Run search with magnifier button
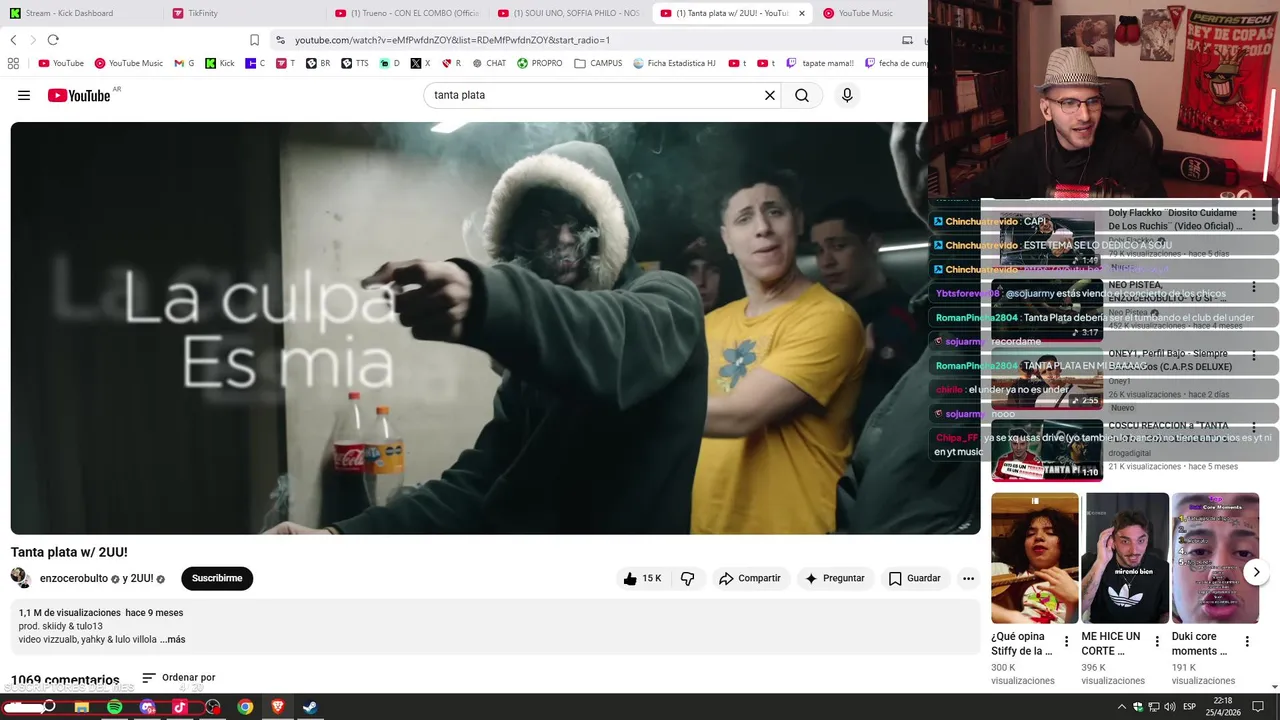Image resolution: width=1280 pixels, height=720 pixels. pos(802,96)
